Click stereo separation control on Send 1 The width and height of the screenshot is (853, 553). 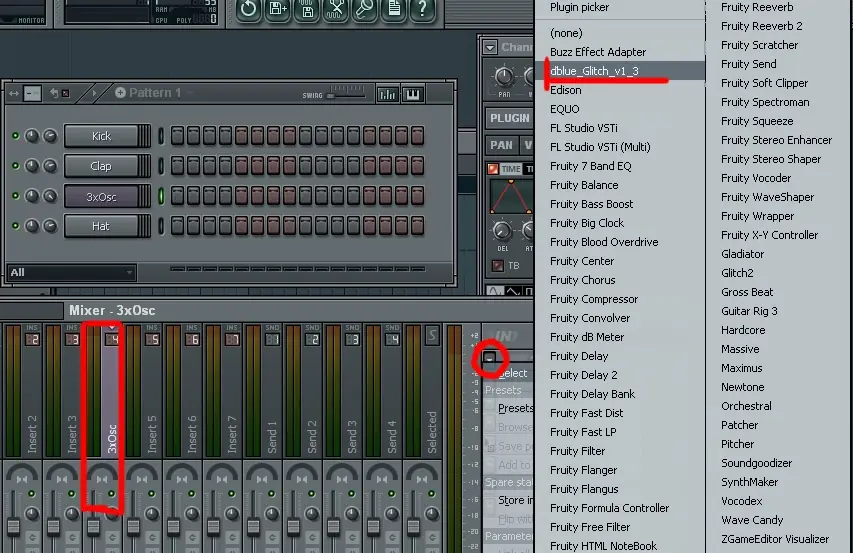262,474
